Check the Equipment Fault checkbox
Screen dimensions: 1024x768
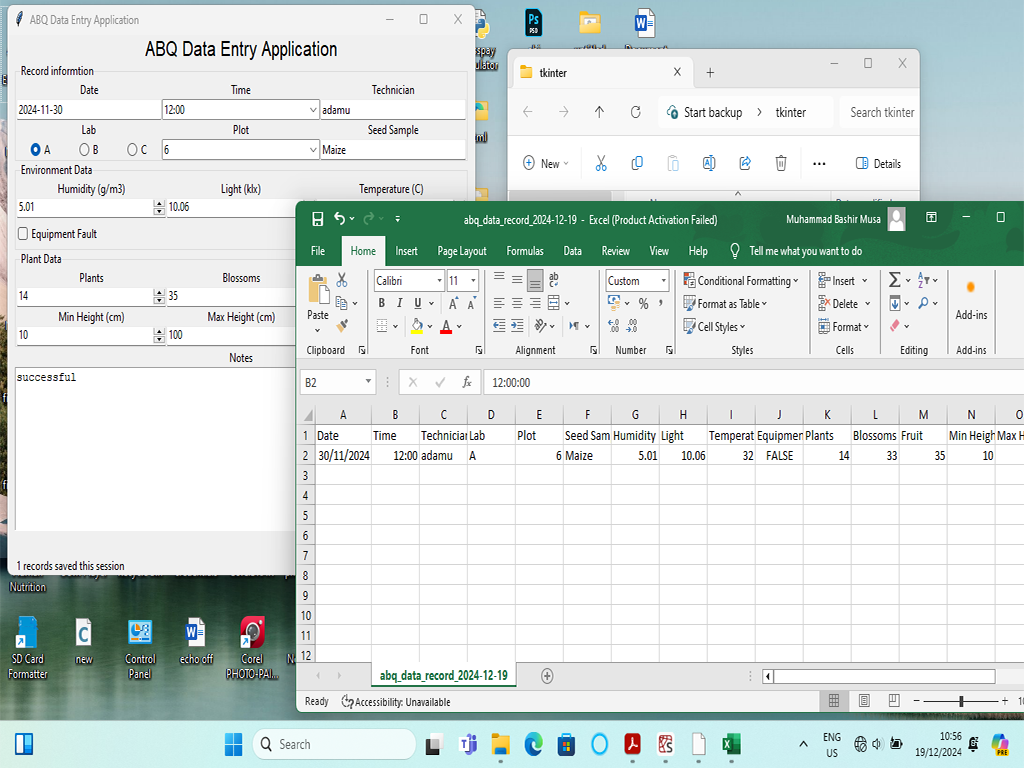(x=24, y=234)
